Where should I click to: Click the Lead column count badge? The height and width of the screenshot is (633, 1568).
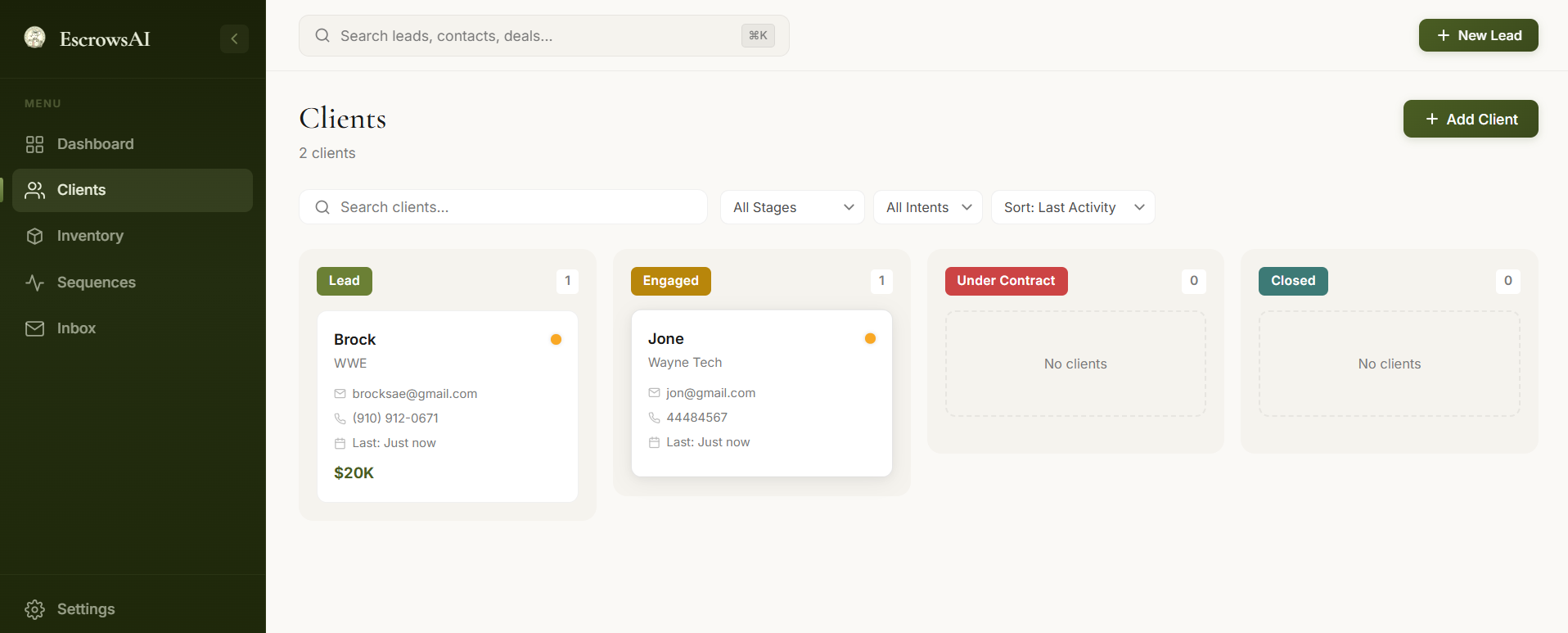[567, 281]
